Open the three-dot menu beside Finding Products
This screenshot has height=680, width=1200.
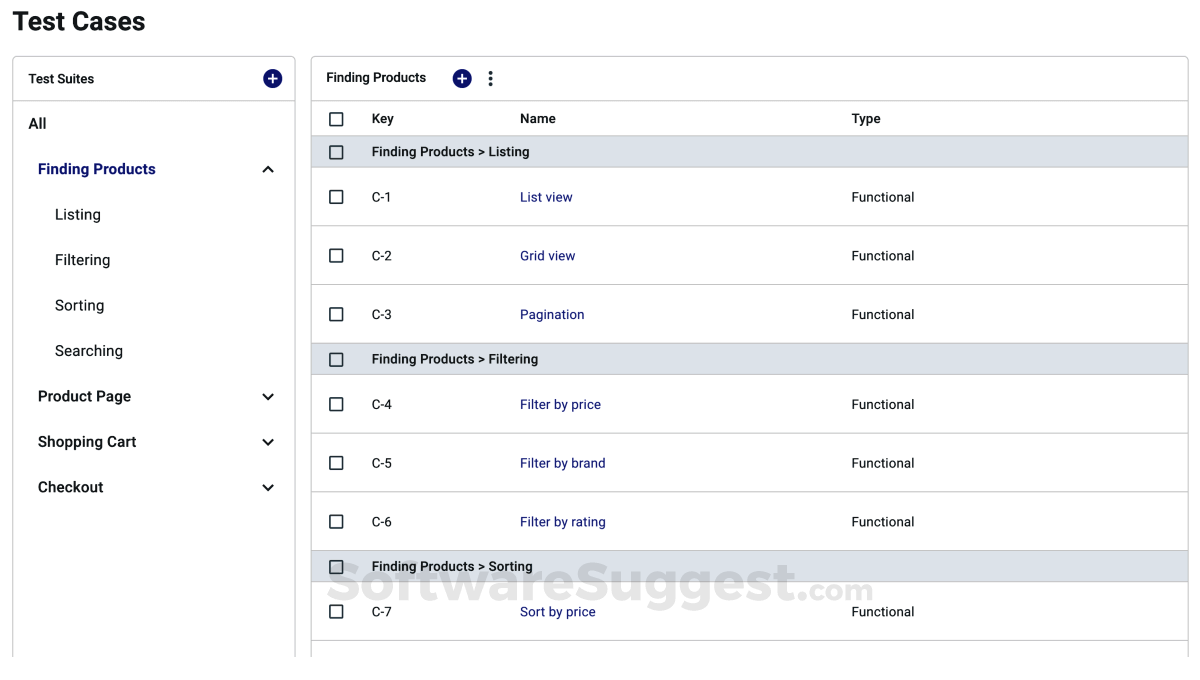tap(490, 78)
